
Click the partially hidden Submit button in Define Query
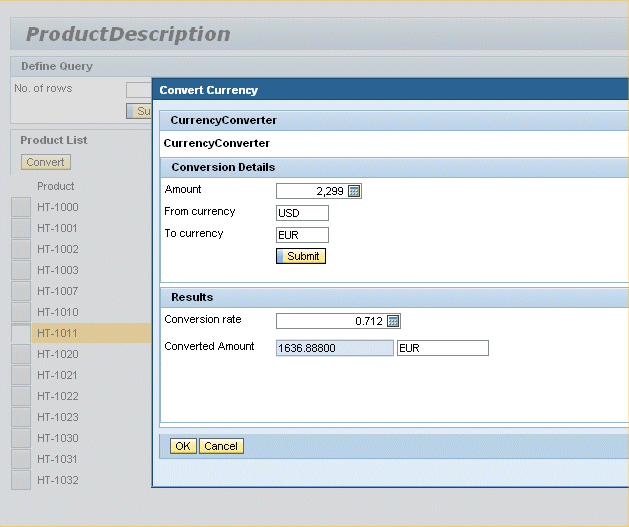pyautogui.click(x=139, y=111)
